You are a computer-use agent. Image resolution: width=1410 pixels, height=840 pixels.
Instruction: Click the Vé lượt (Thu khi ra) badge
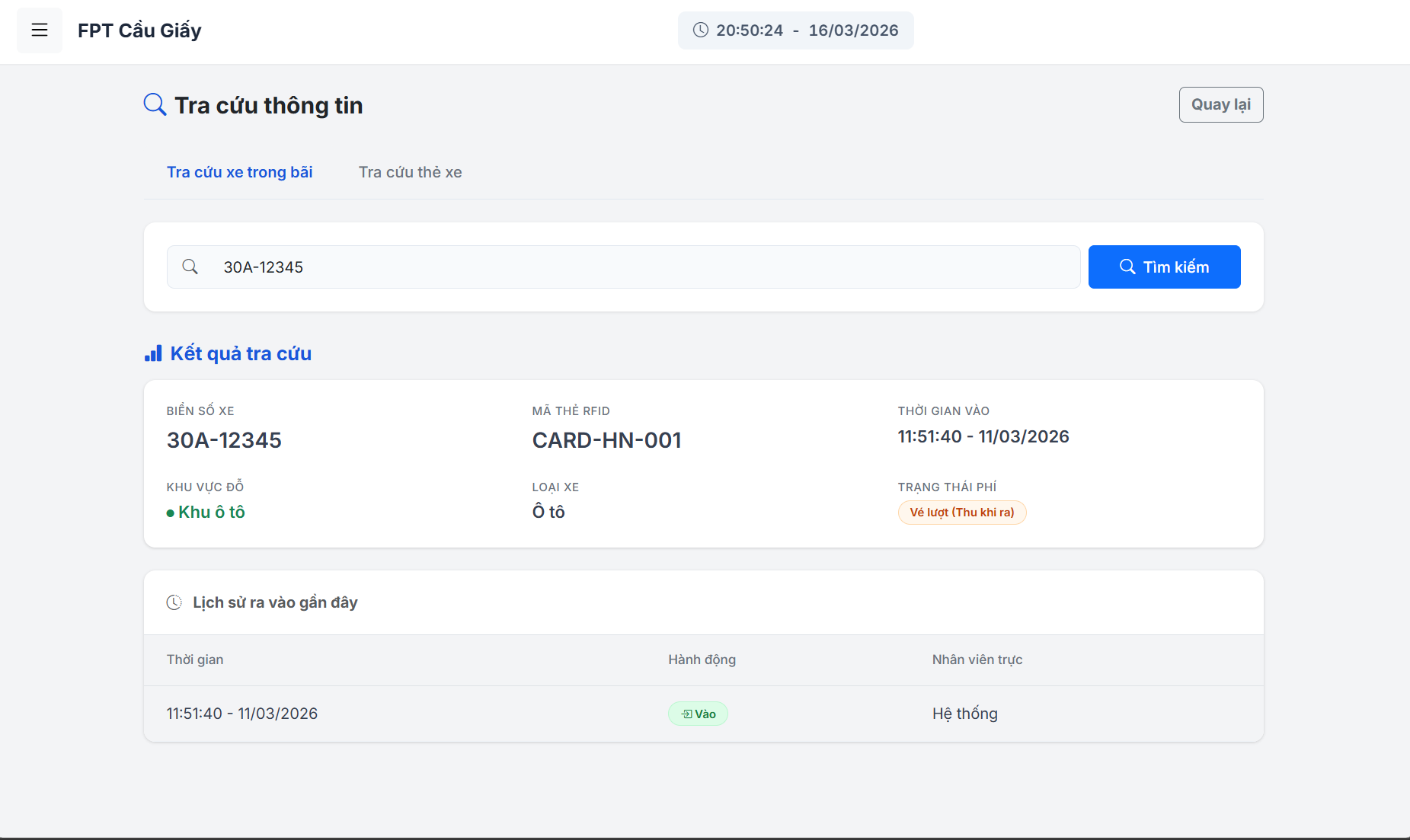[961, 513]
